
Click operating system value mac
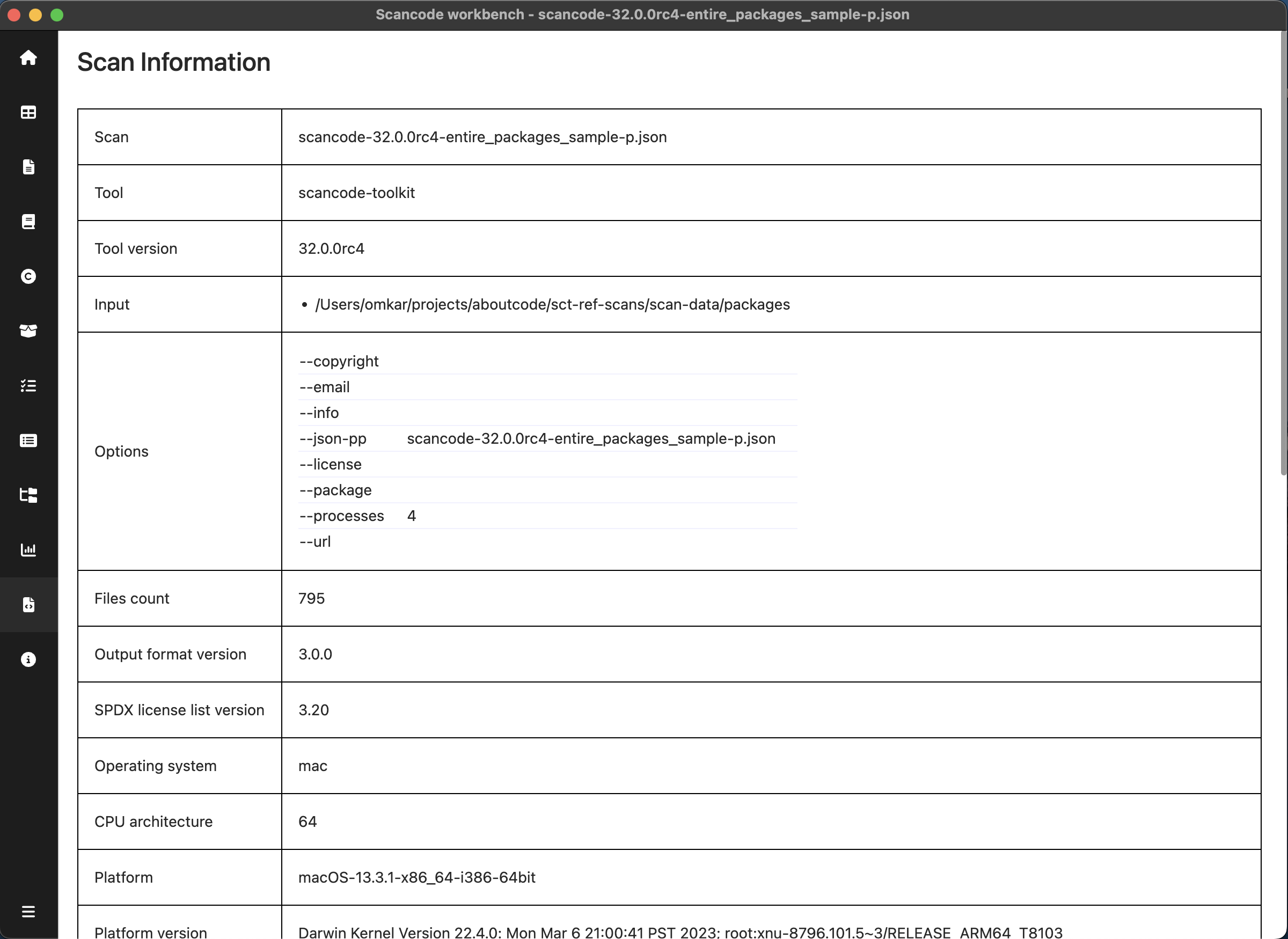click(x=313, y=766)
